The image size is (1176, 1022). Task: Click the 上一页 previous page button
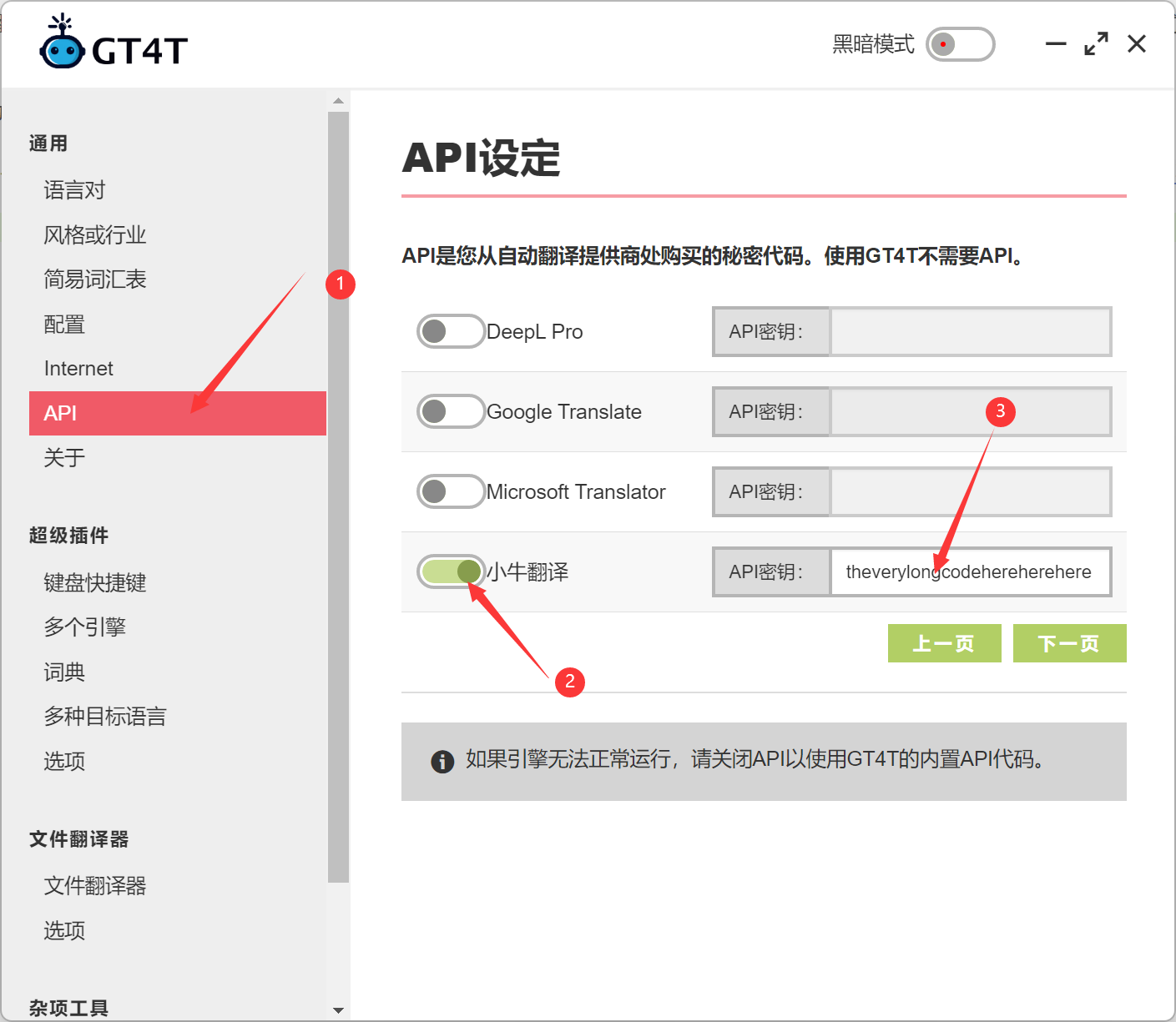[944, 643]
